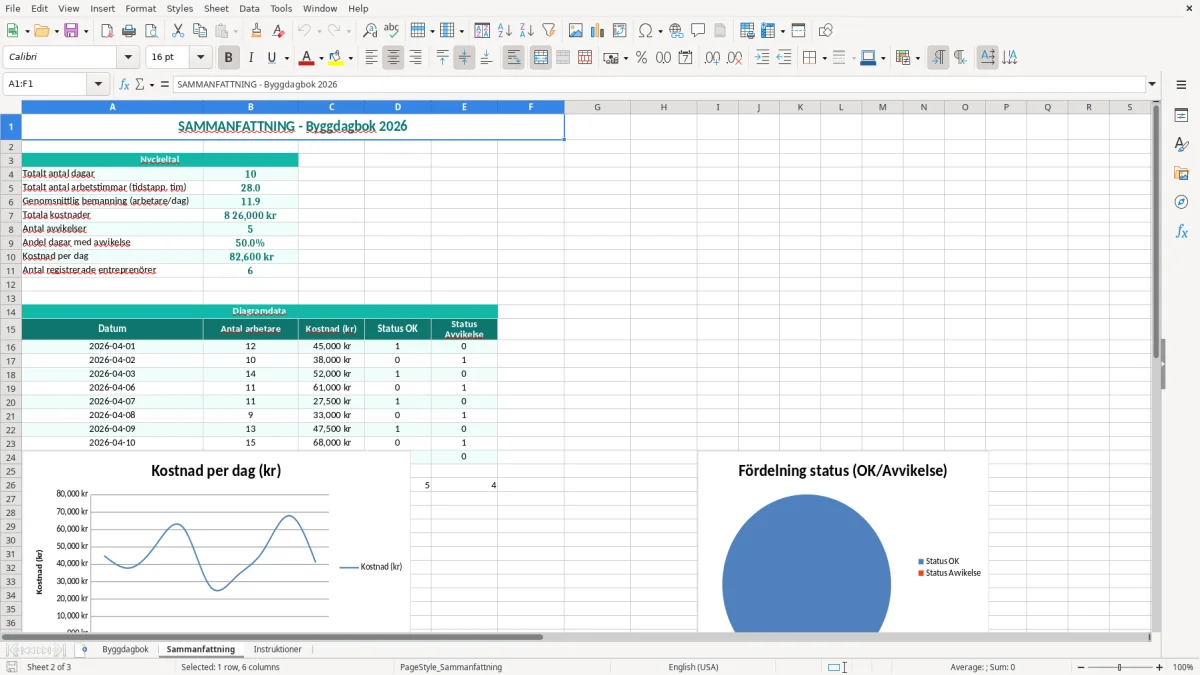1200x675 pixels.
Task: Click the zoom slider in status bar
Action: 1120,667
